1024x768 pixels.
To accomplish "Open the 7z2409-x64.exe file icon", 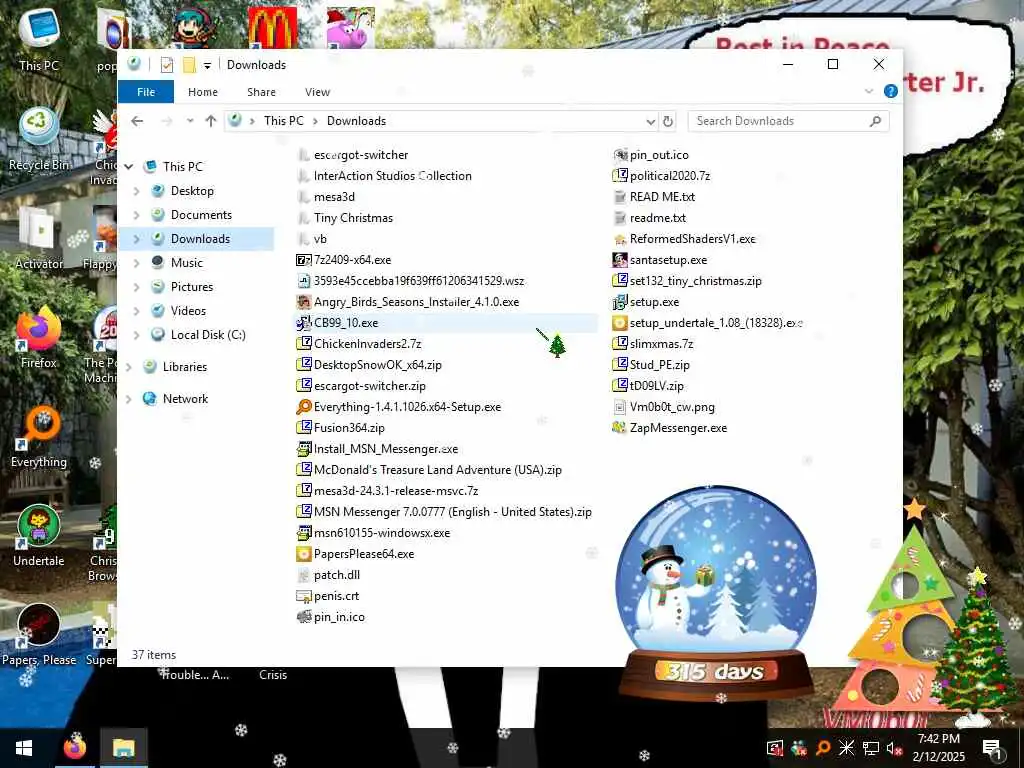I will tap(304, 260).
